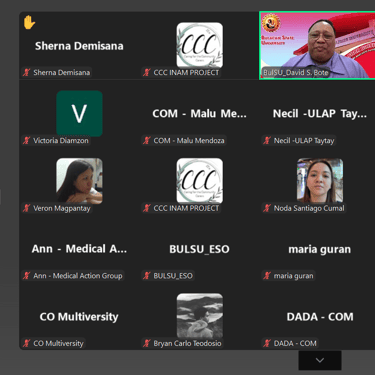This screenshot has width=375, height=375.
Task: Click Bryan Carlo Teodosio's muted microphone icon
Action: [x=147, y=343]
